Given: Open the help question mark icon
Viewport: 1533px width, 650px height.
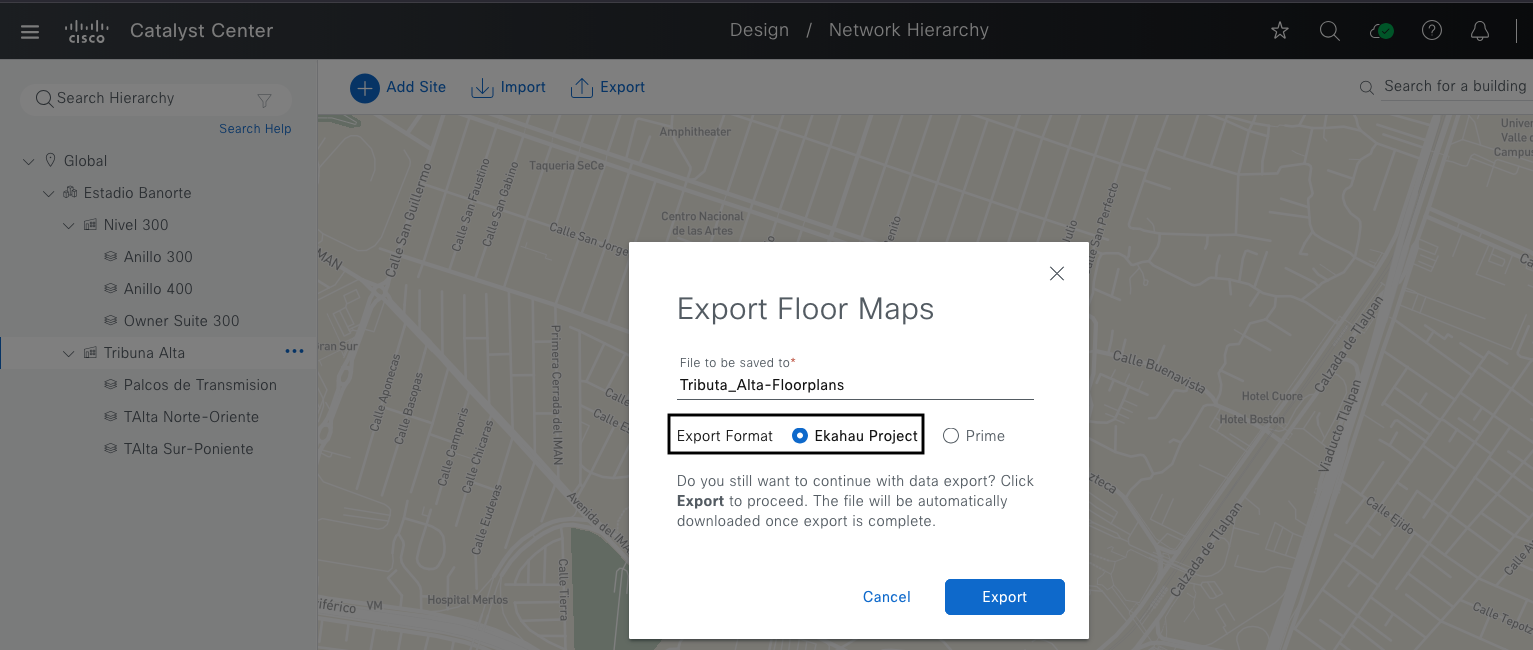Looking at the screenshot, I should (x=1431, y=31).
